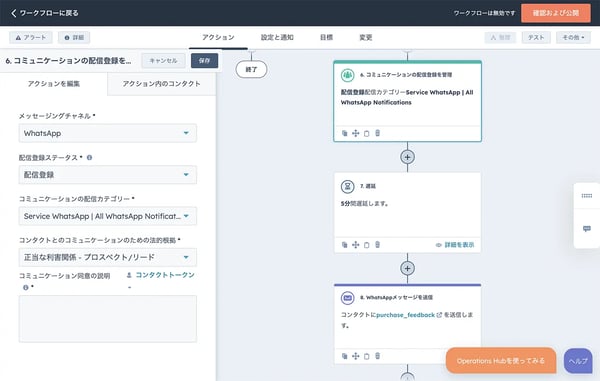Clone step 7 with copy icon
The height and width of the screenshot is (381, 600).
344,245
